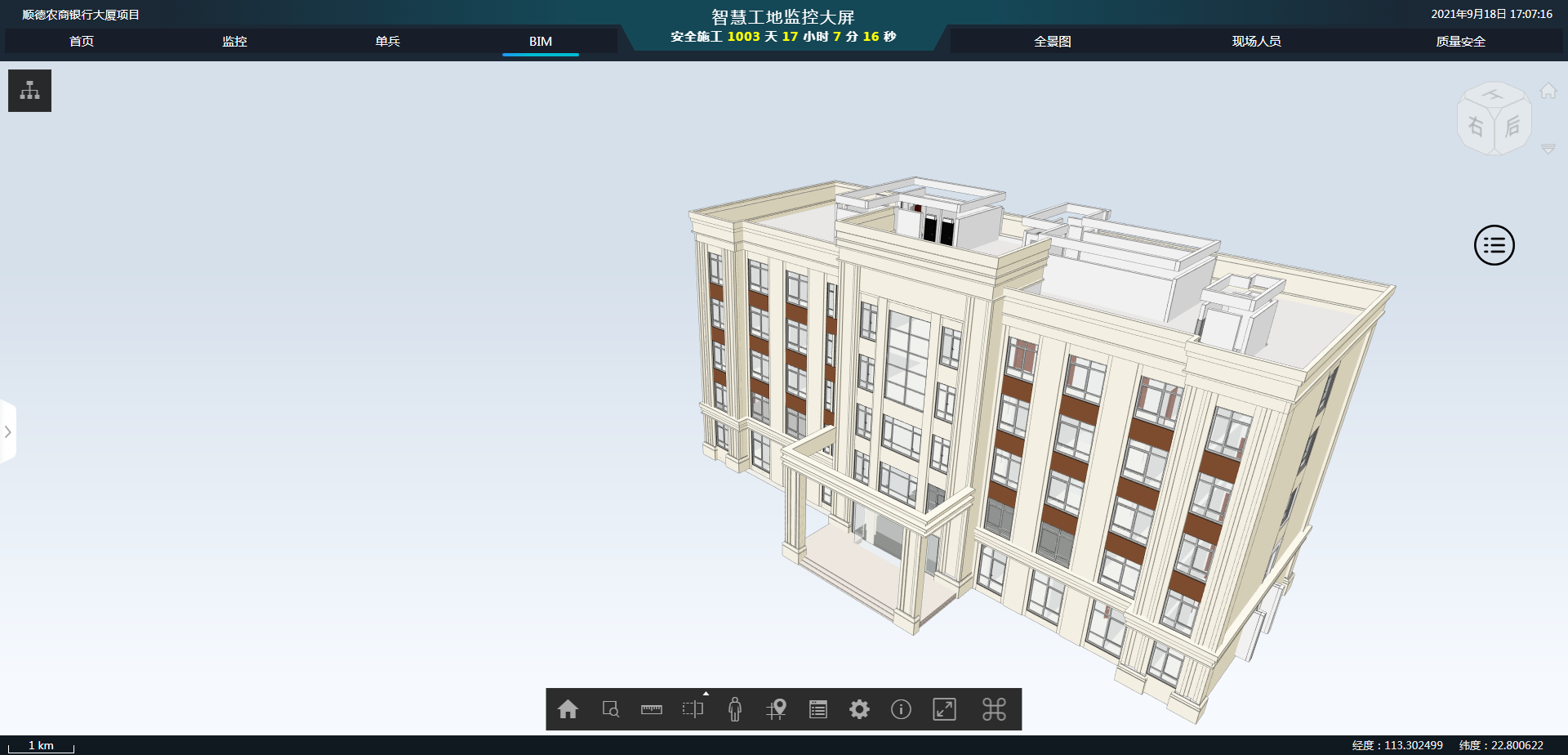1568x755 pixels.
Task: Click the command-key shortcuts icon
Action: coord(994,709)
